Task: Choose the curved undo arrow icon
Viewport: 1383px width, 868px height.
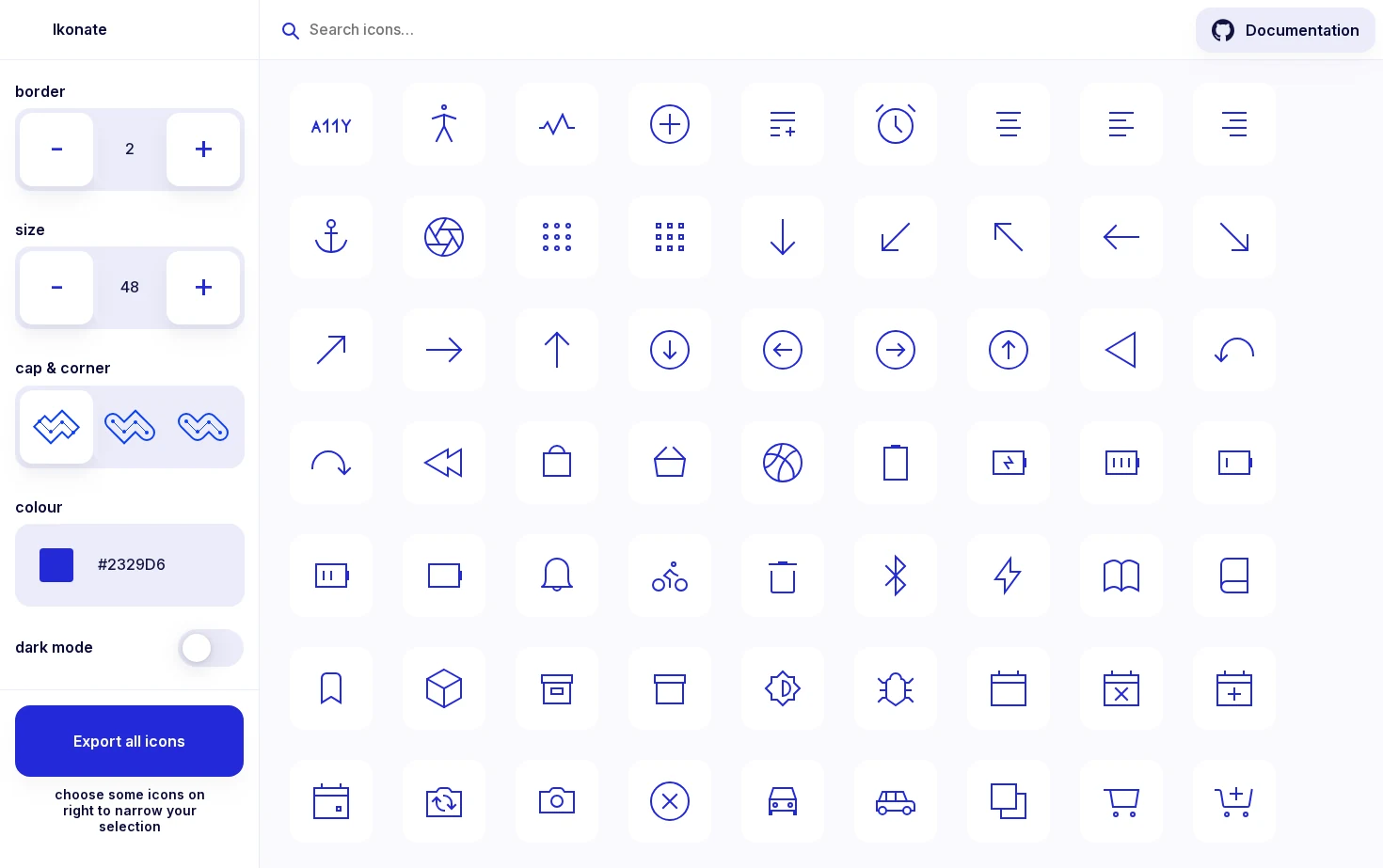Action: point(1234,350)
